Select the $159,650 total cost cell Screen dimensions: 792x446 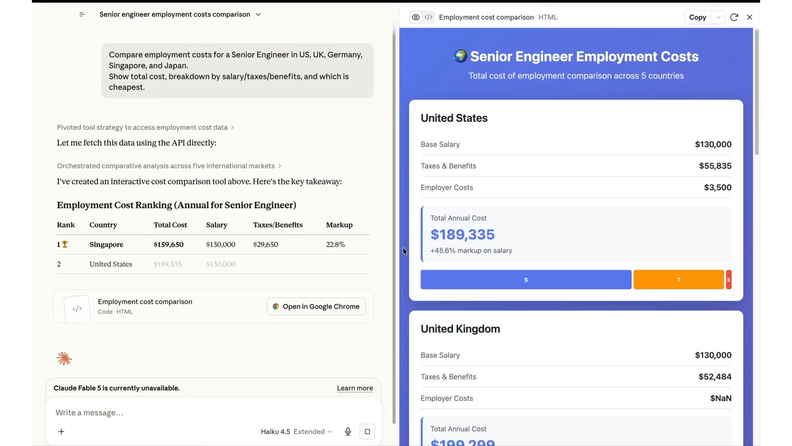click(168, 244)
